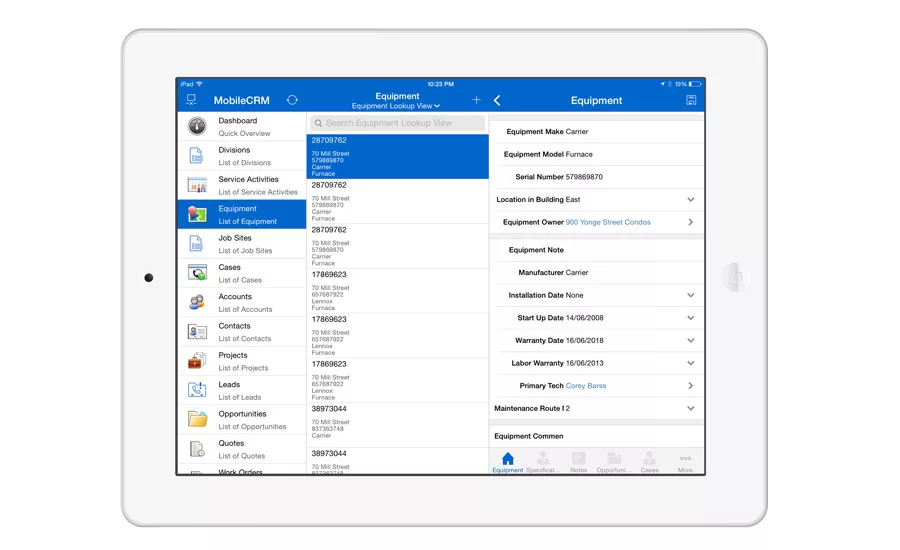
Task: Switch to the Specifications tab
Action: point(542,462)
